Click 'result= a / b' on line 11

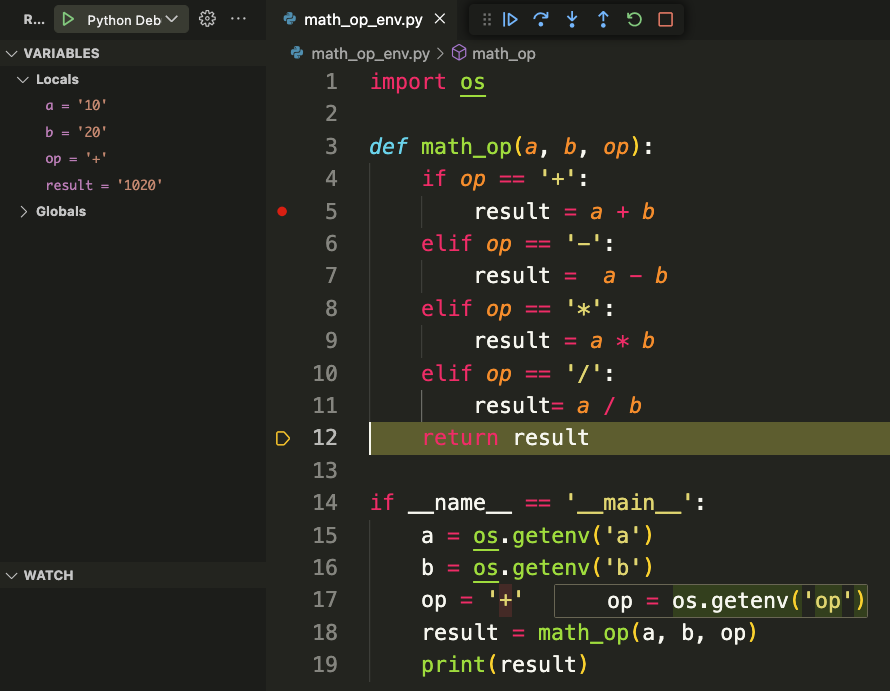[558, 406]
